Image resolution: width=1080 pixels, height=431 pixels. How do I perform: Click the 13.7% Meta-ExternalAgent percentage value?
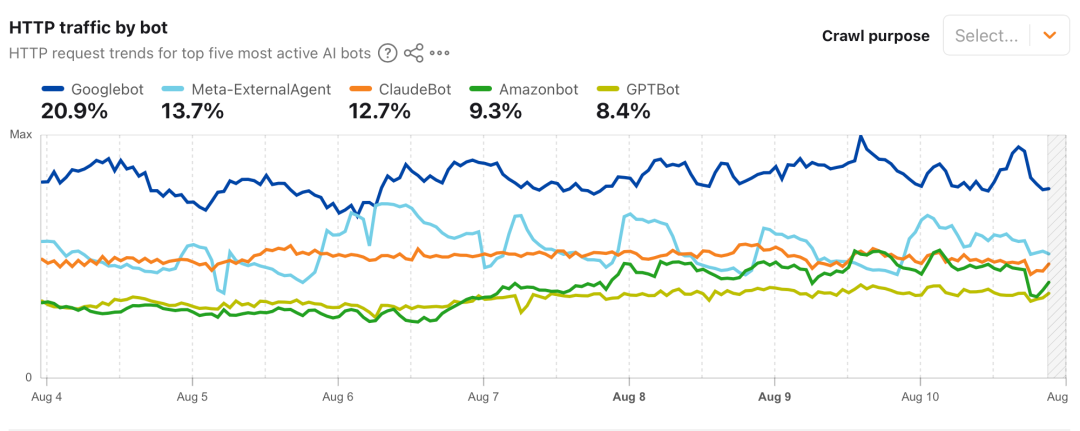pyautogui.click(x=192, y=110)
